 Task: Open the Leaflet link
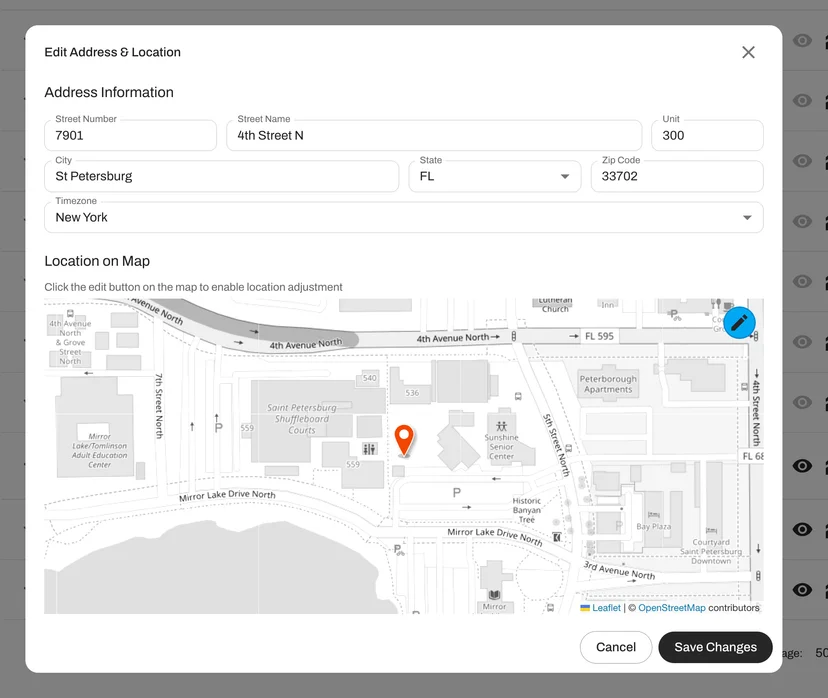(x=606, y=608)
